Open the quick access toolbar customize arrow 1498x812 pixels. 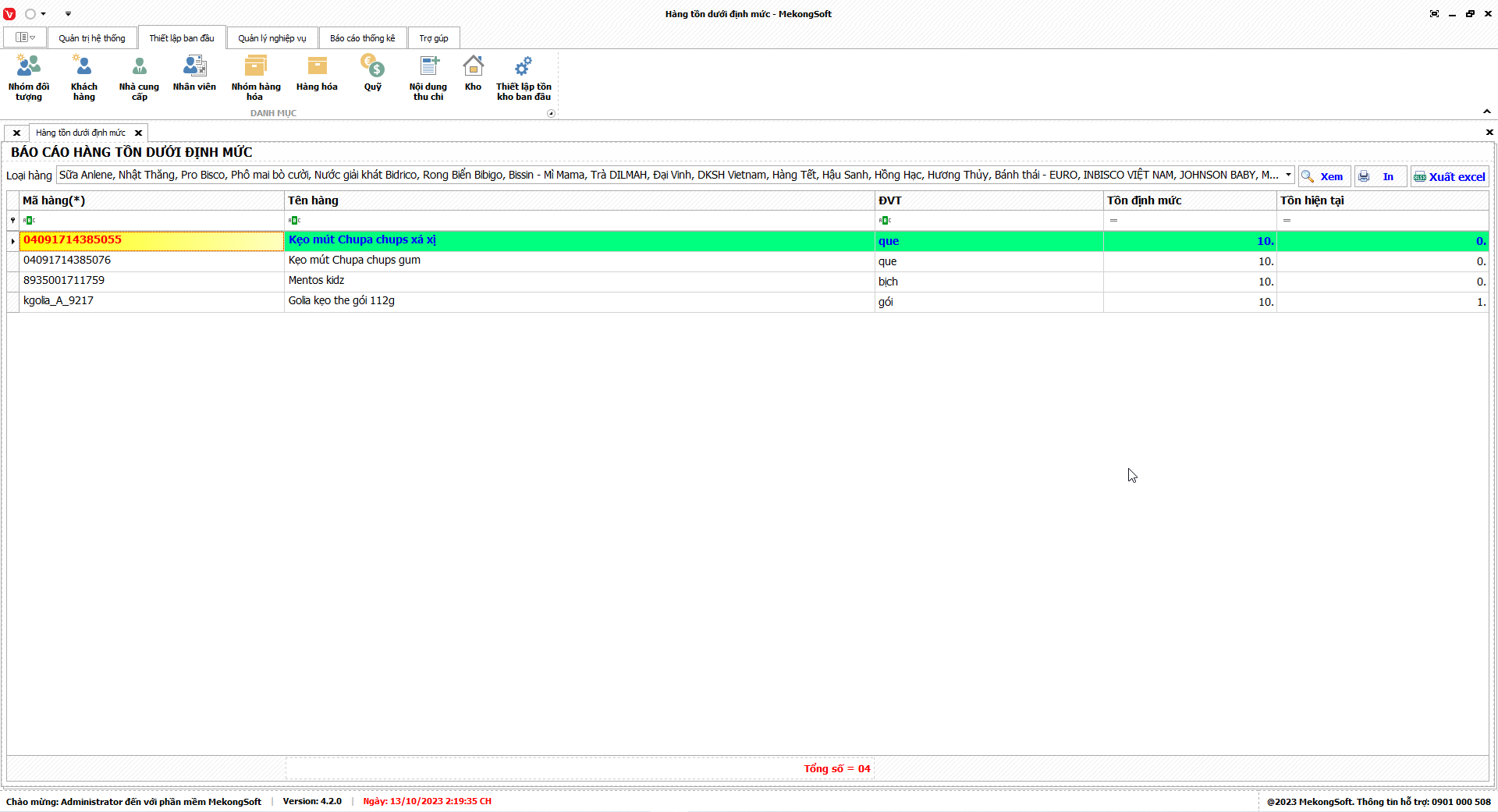(68, 14)
